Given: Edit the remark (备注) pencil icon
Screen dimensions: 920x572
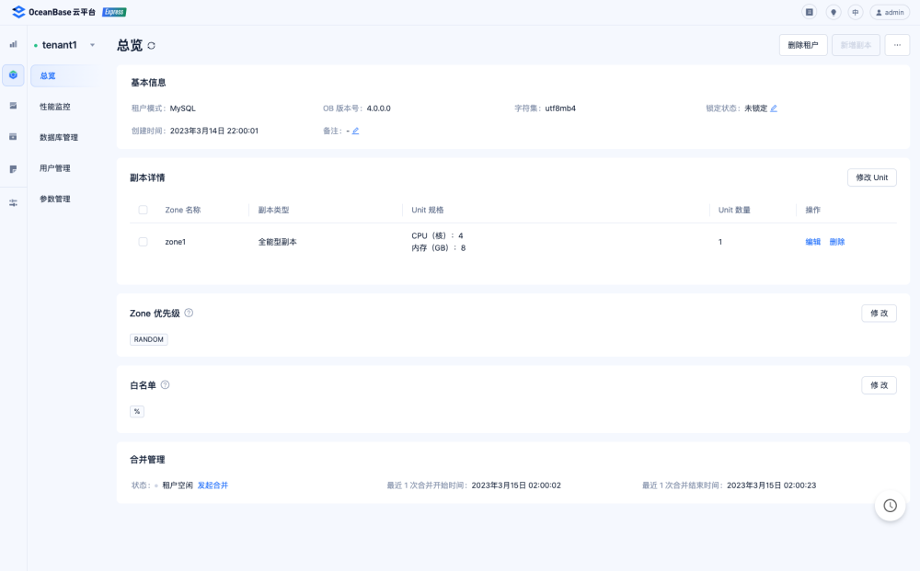Looking at the screenshot, I should (356, 131).
